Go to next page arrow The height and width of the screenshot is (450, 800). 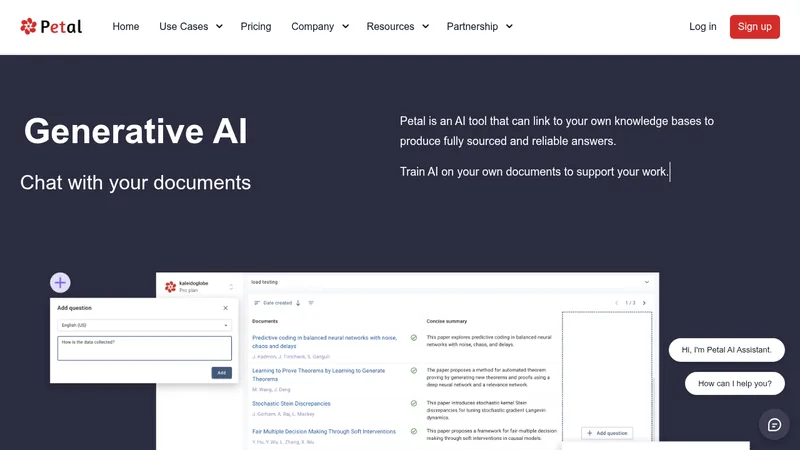644,303
